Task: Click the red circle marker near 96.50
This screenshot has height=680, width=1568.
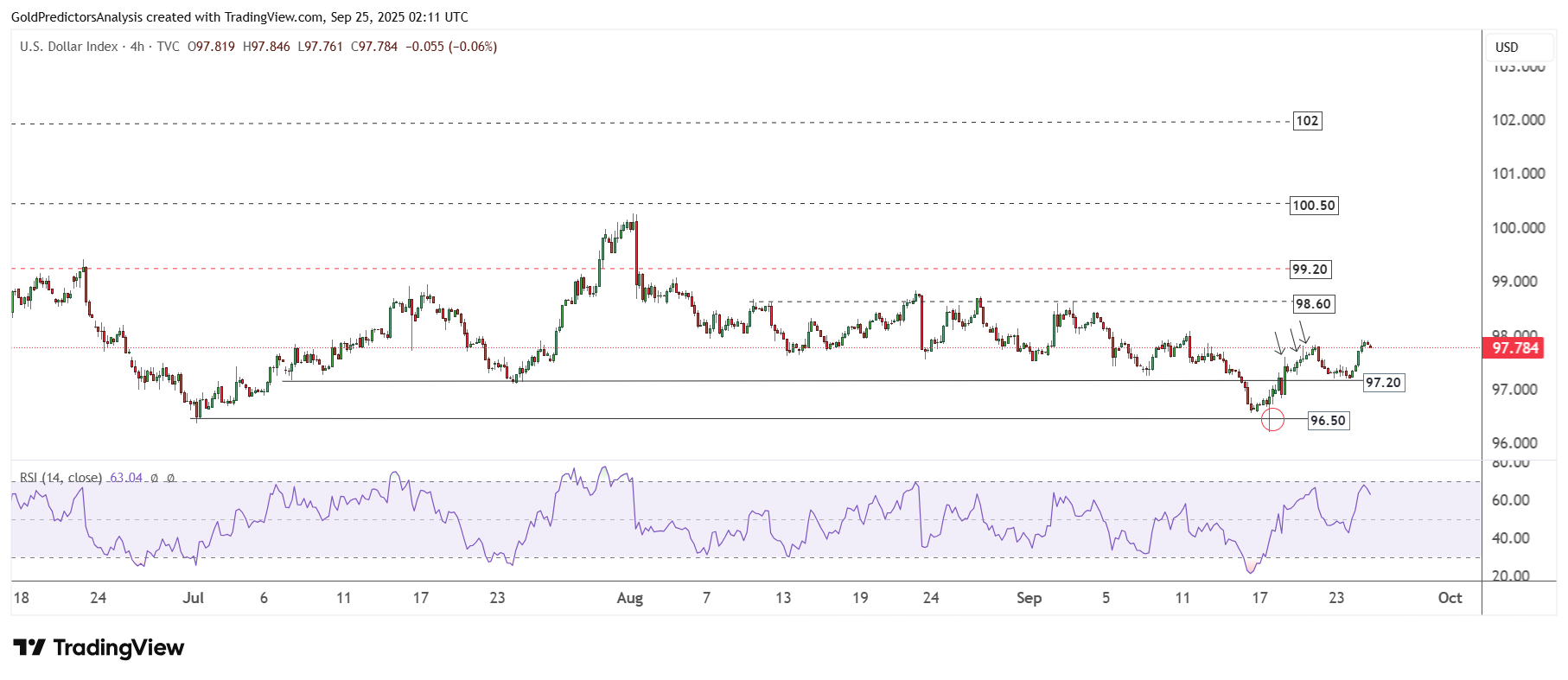Action: click(1272, 420)
